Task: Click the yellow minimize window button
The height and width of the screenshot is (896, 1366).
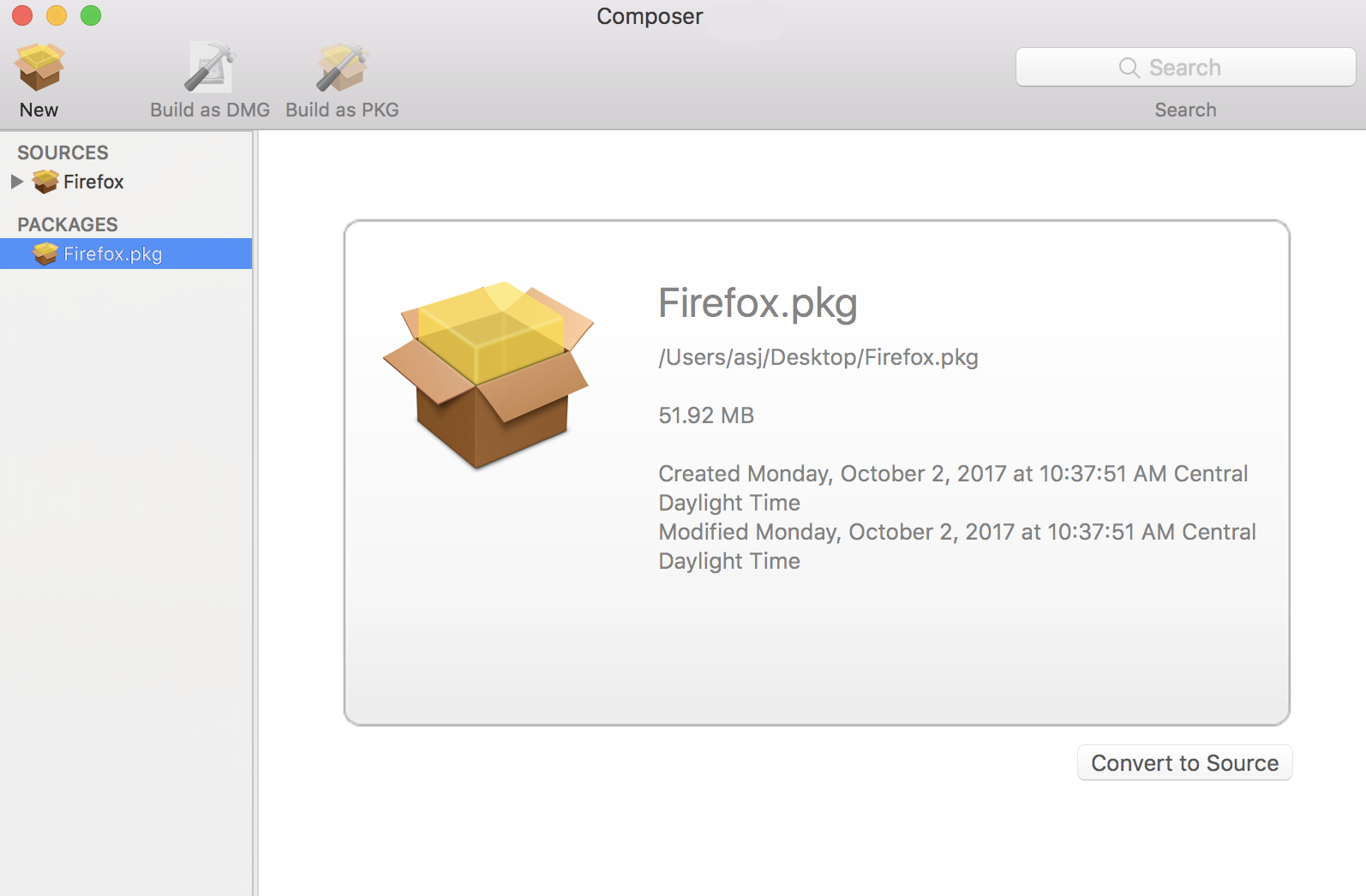Action: coord(57,15)
